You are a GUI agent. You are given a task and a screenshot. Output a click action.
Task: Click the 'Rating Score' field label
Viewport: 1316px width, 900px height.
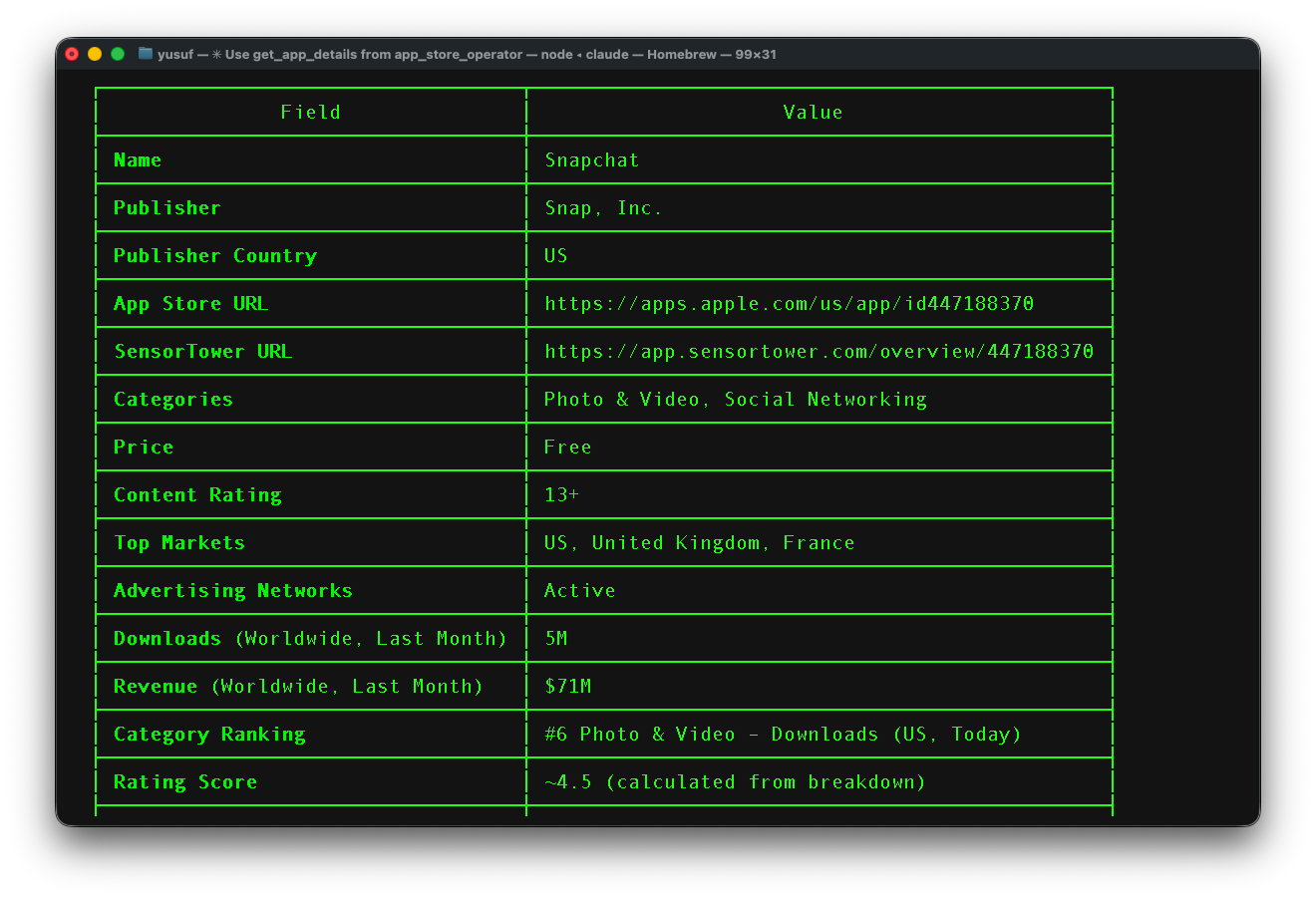click(x=185, y=782)
